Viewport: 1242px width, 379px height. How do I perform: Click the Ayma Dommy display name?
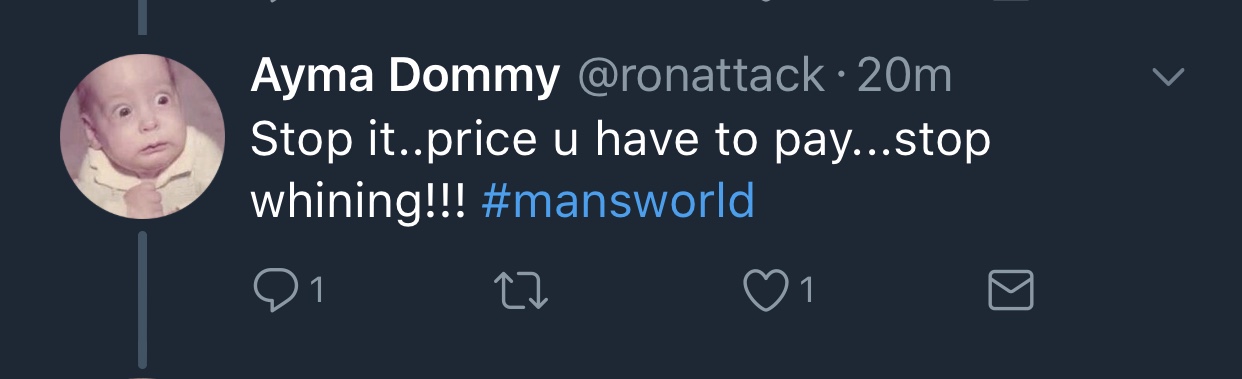coord(405,78)
